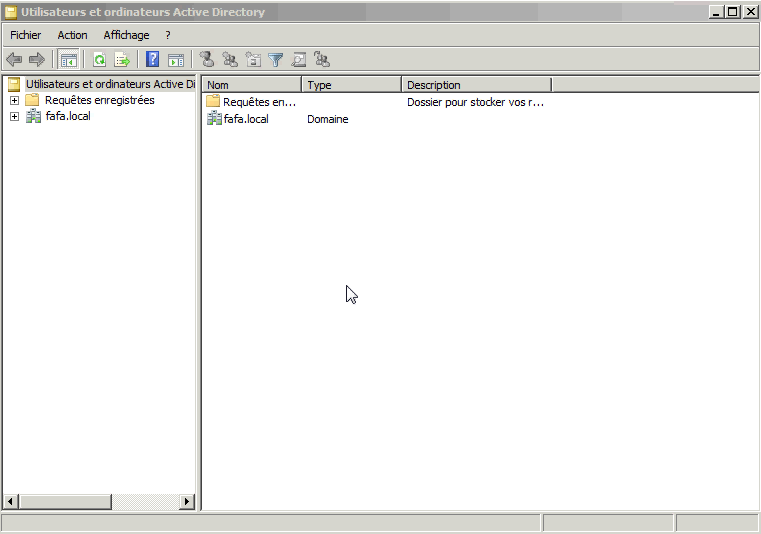Click the Create new group icon
This screenshot has width=761, height=534.
(x=230, y=59)
